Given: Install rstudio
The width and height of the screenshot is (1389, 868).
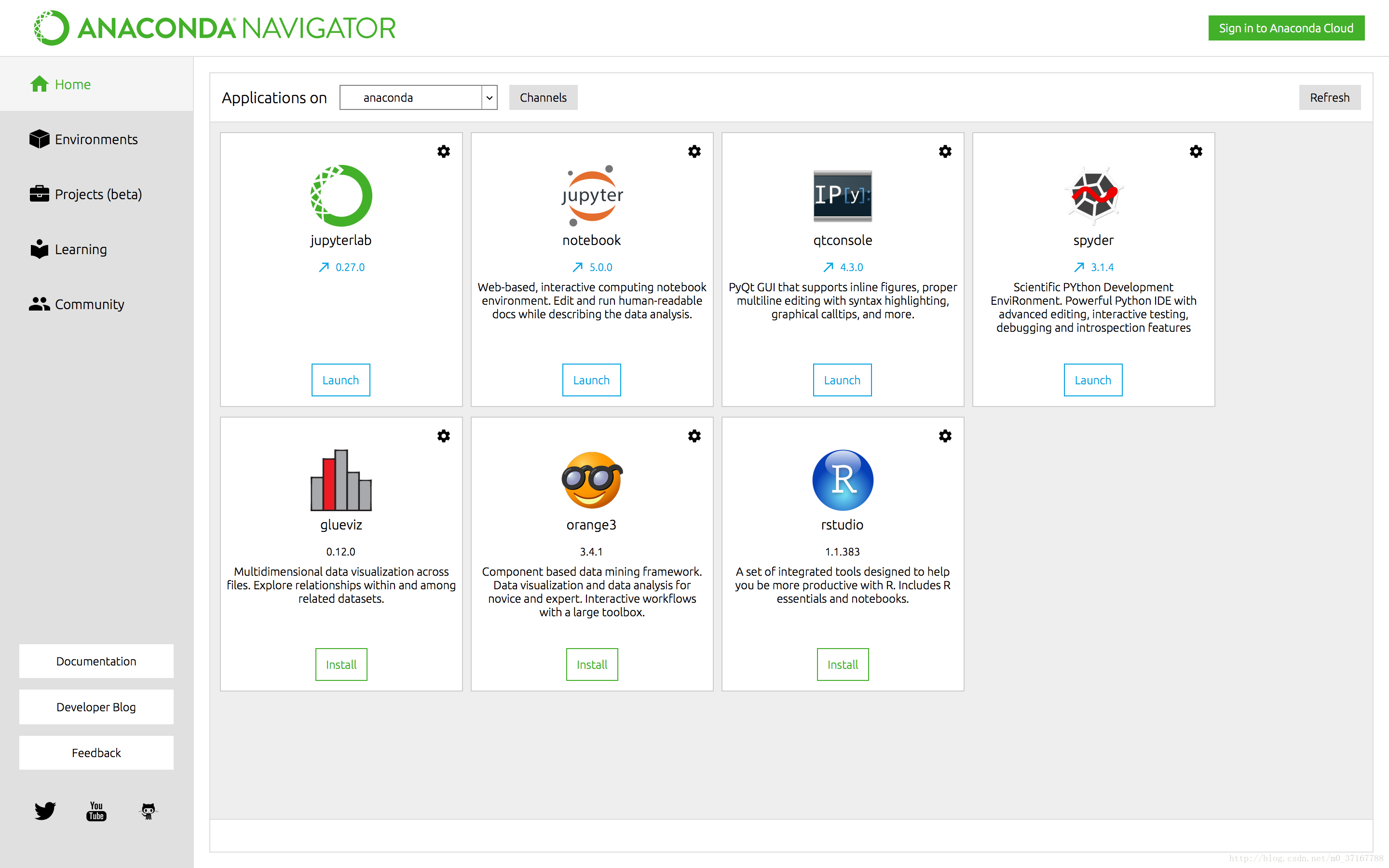Looking at the screenshot, I should pos(843,664).
